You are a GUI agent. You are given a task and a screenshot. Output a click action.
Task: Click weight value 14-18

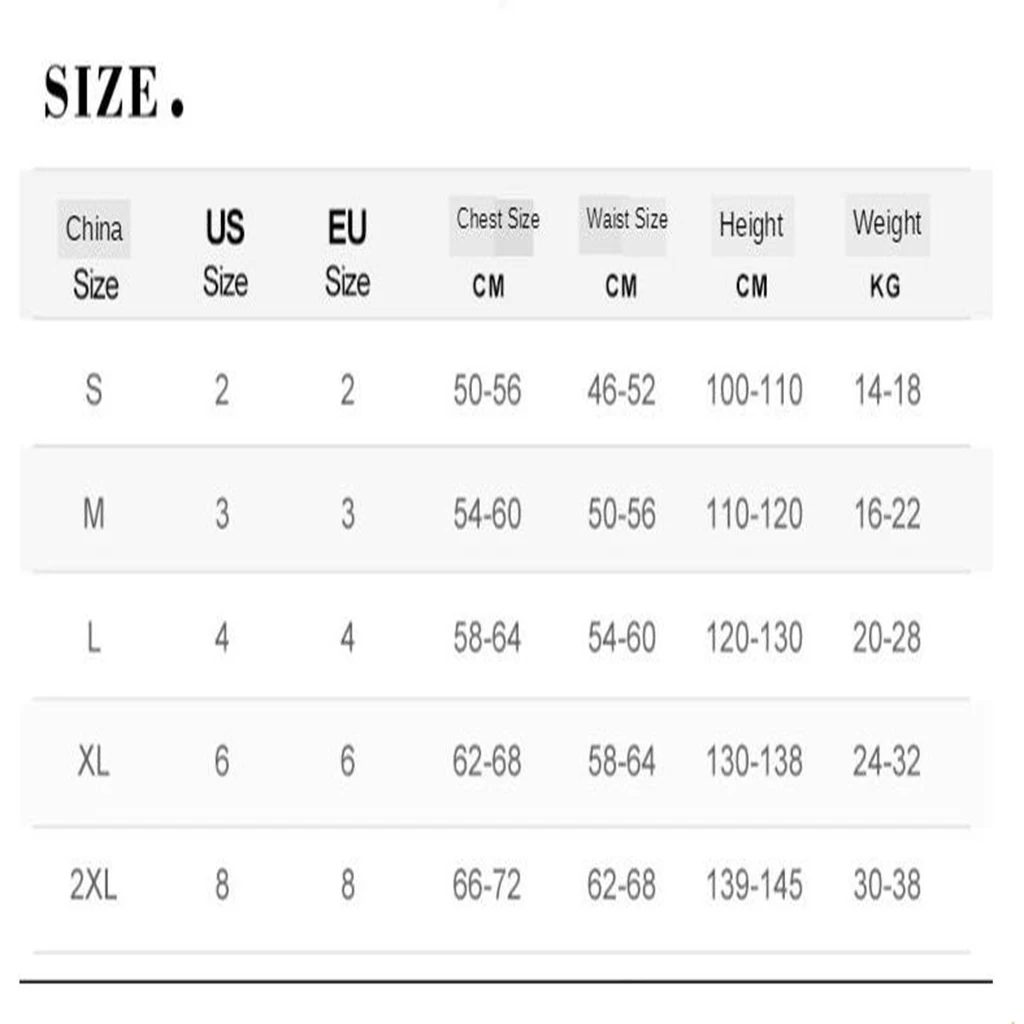click(886, 390)
